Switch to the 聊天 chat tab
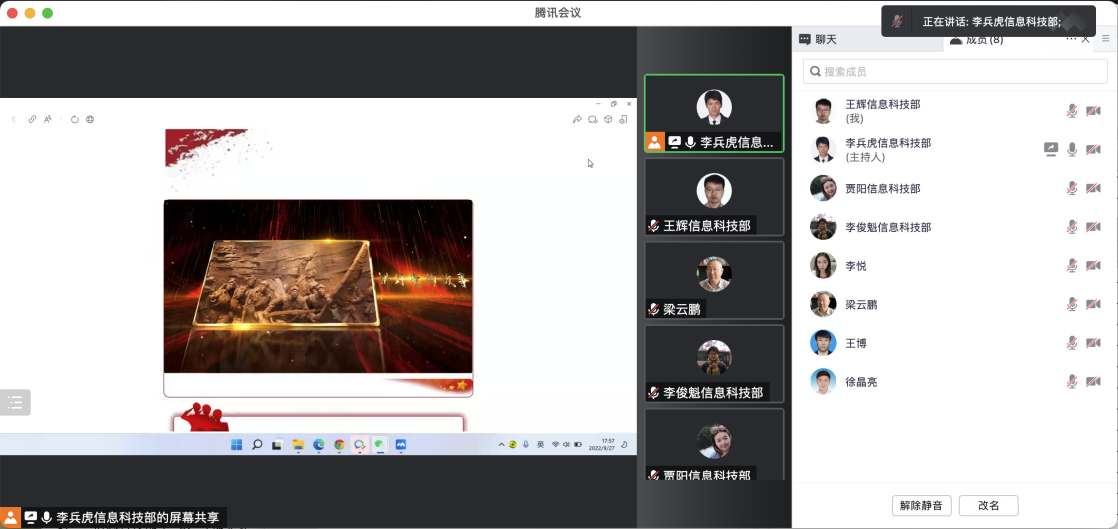Image resolution: width=1118 pixels, height=529 pixels. click(818, 40)
